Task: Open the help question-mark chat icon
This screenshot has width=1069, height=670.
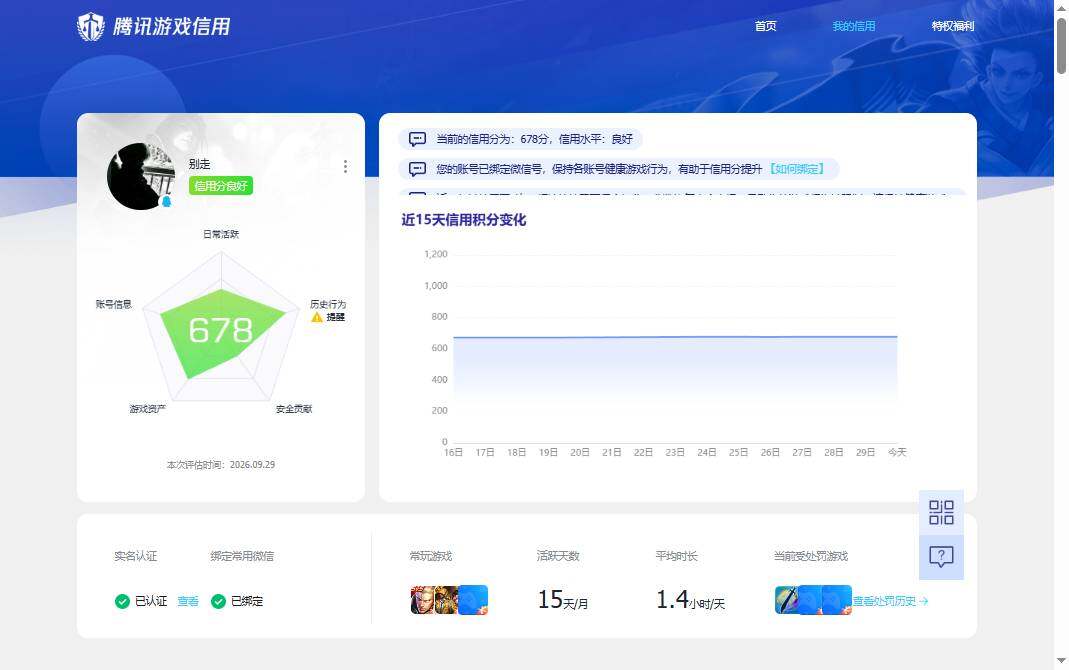Action: coord(941,558)
